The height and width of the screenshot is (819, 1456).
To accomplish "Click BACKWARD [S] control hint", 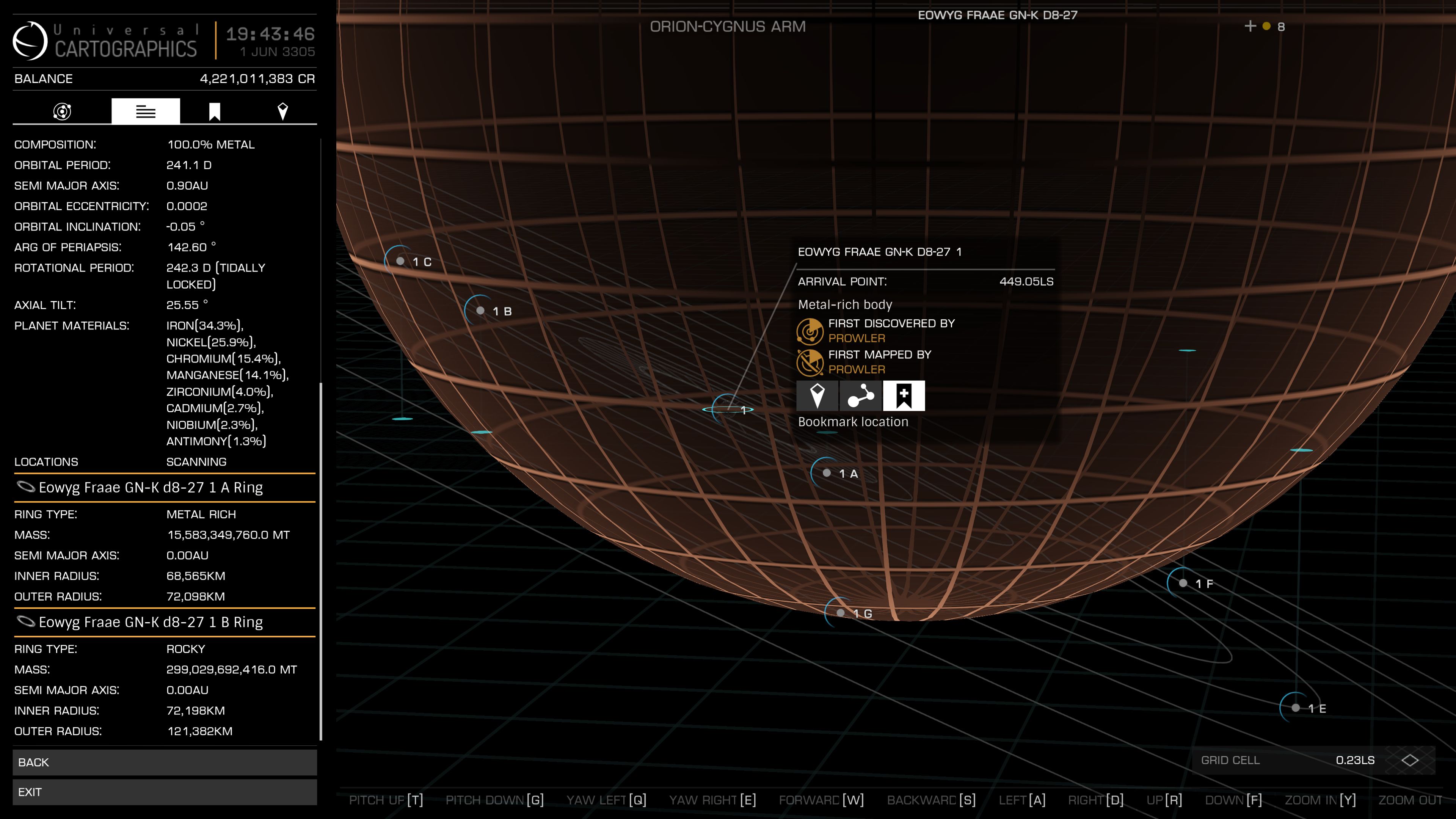I will pyautogui.click(x=932, y=800).
